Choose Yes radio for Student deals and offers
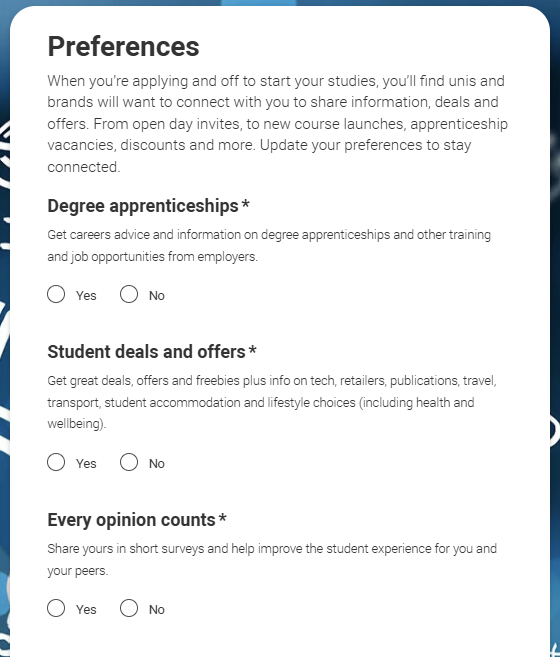Viewport: 560px width, 657px height. (x=56, y=462)
